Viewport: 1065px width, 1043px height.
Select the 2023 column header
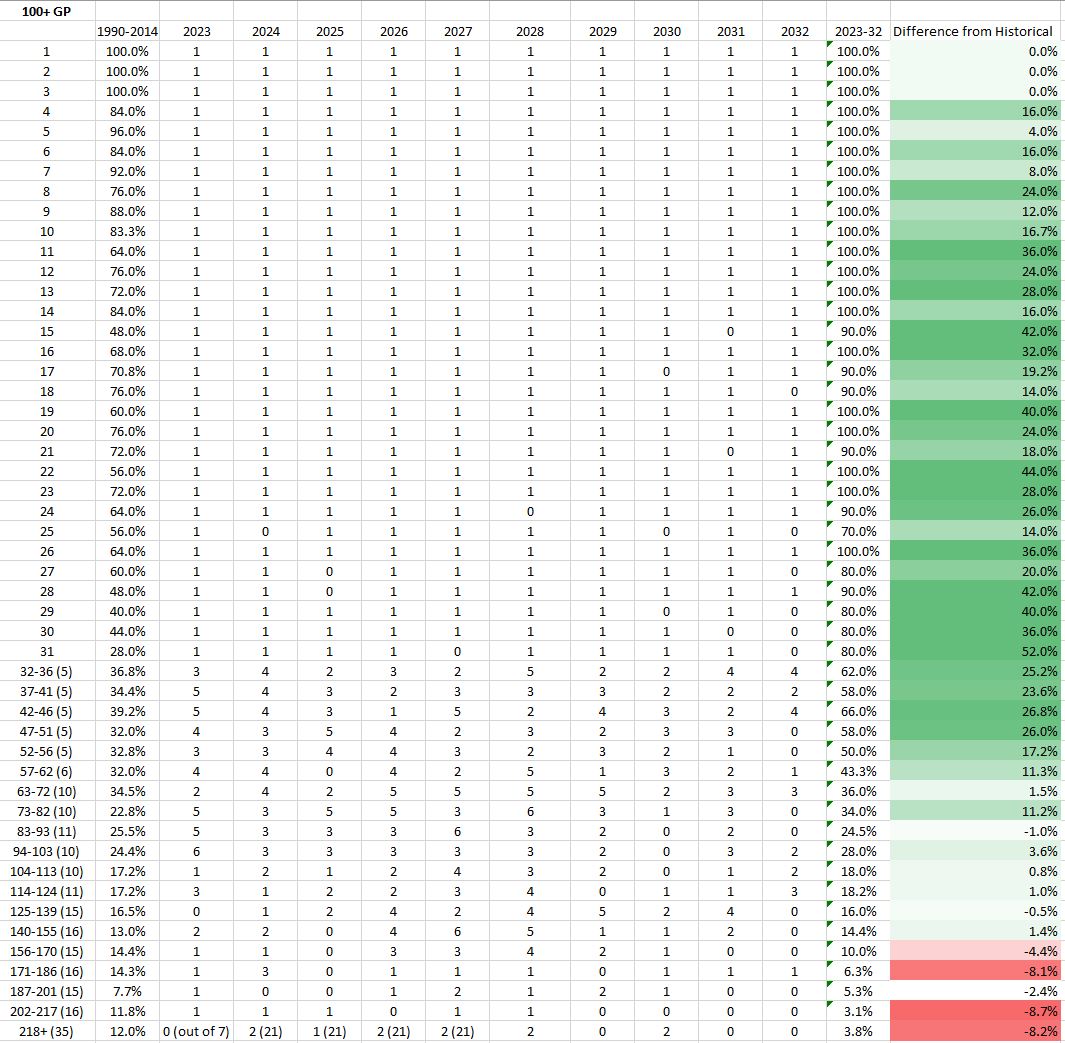197,31
